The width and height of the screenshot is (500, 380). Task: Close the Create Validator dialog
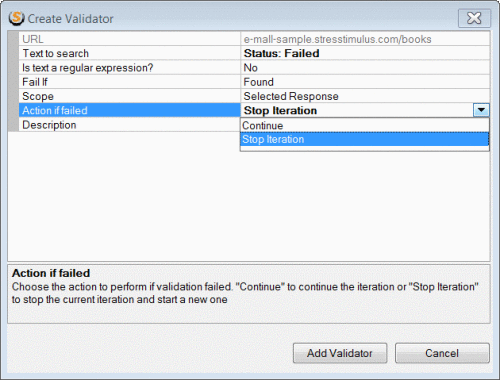point(474,18)
